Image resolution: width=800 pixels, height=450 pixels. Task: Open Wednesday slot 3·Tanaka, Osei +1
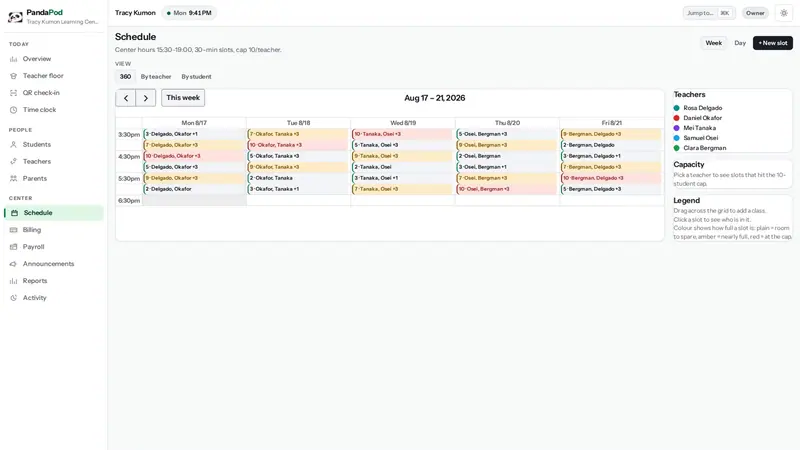pos(403,178)
